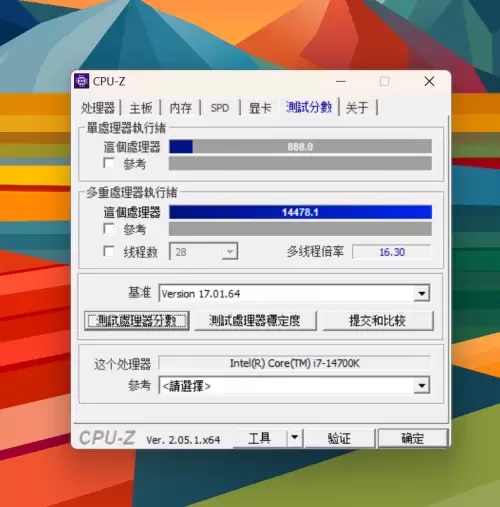The height and width of the screenshot is (507, 500).
Task: Open the 參考 <請選擇> processor dropdown
Action: (422, 386)
